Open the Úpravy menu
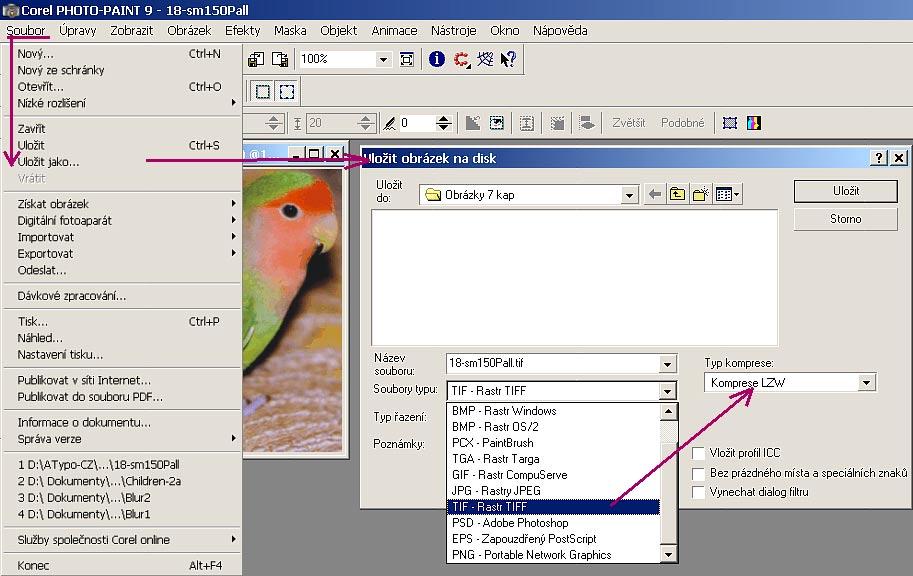This screenshot has height=576, width=913. pyautogui.click(x=77, y=30)
